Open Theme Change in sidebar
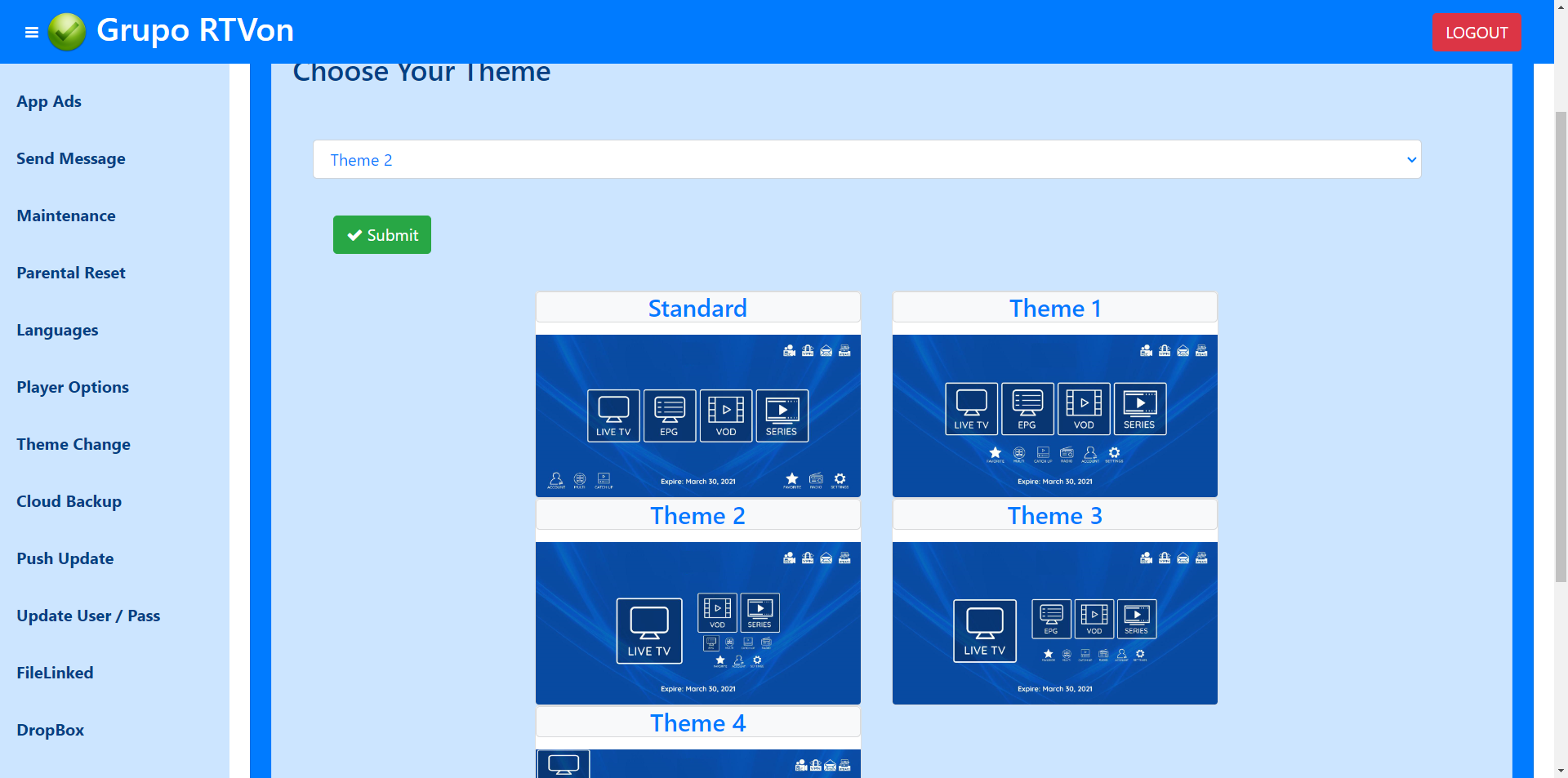Image resolution: width=1568 pixels, height=778 pixels. (73, 444)
